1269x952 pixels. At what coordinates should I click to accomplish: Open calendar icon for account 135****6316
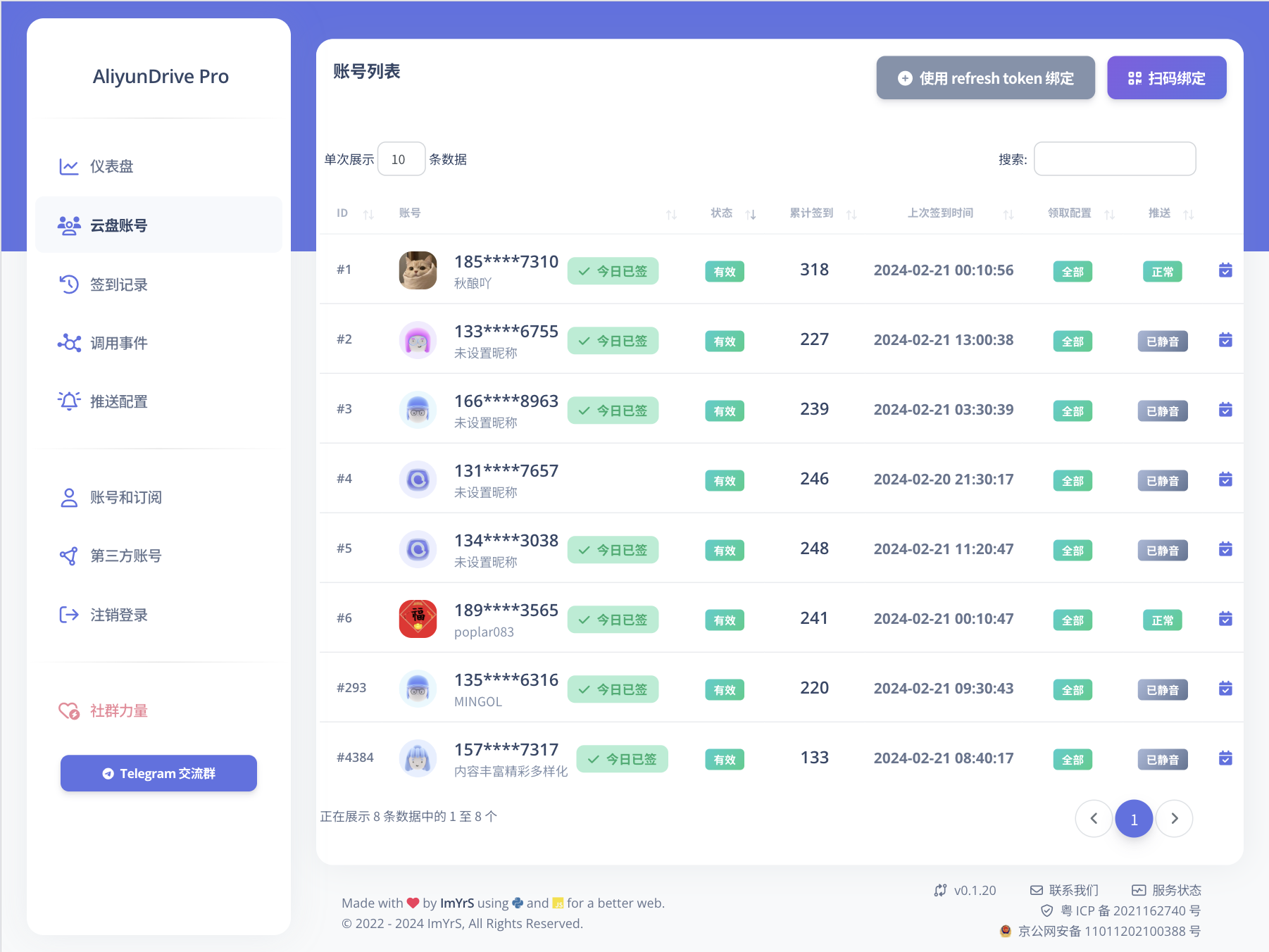[1225, 689]
